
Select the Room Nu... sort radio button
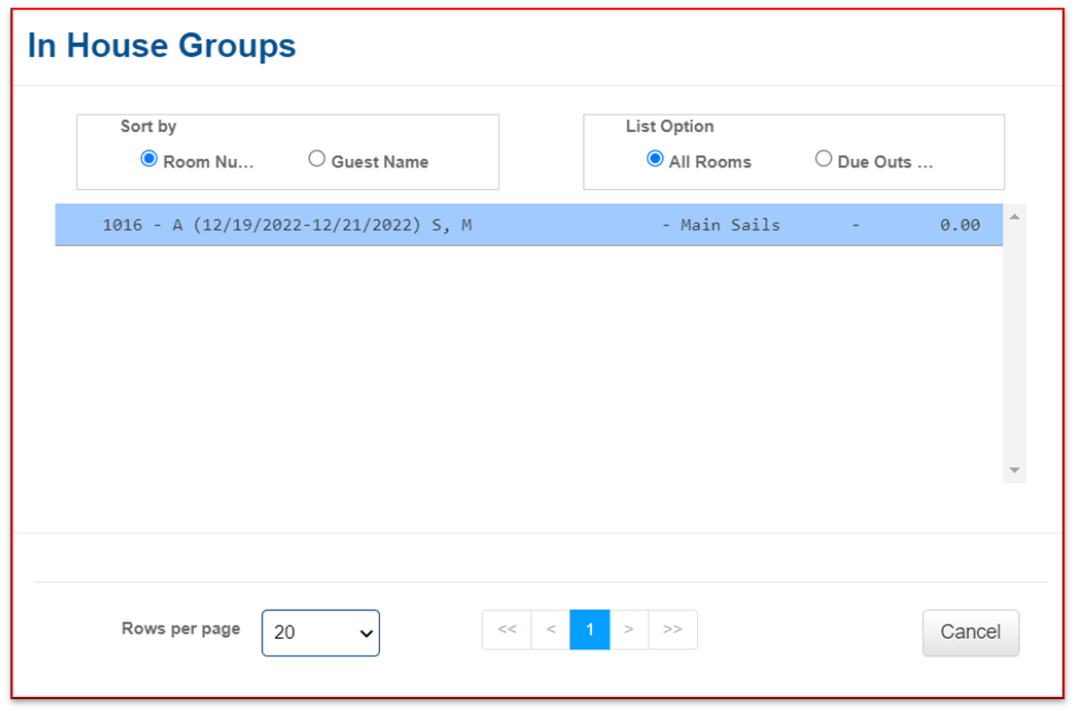[x=149, y=159]
